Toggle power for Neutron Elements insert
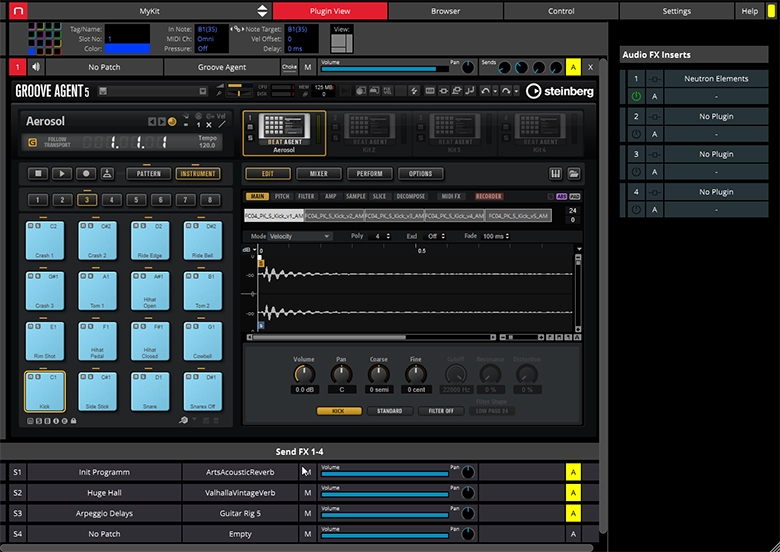The image size is (780, 552). pyautogui.click(x=635, y=97)
